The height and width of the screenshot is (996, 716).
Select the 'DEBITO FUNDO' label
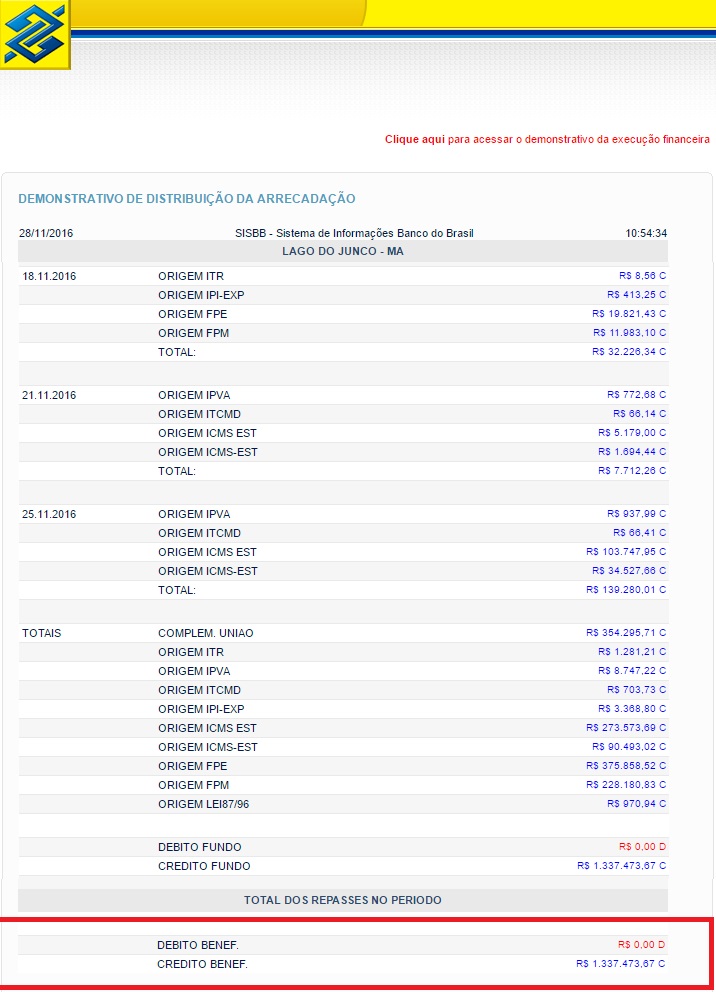coord(199,847)
